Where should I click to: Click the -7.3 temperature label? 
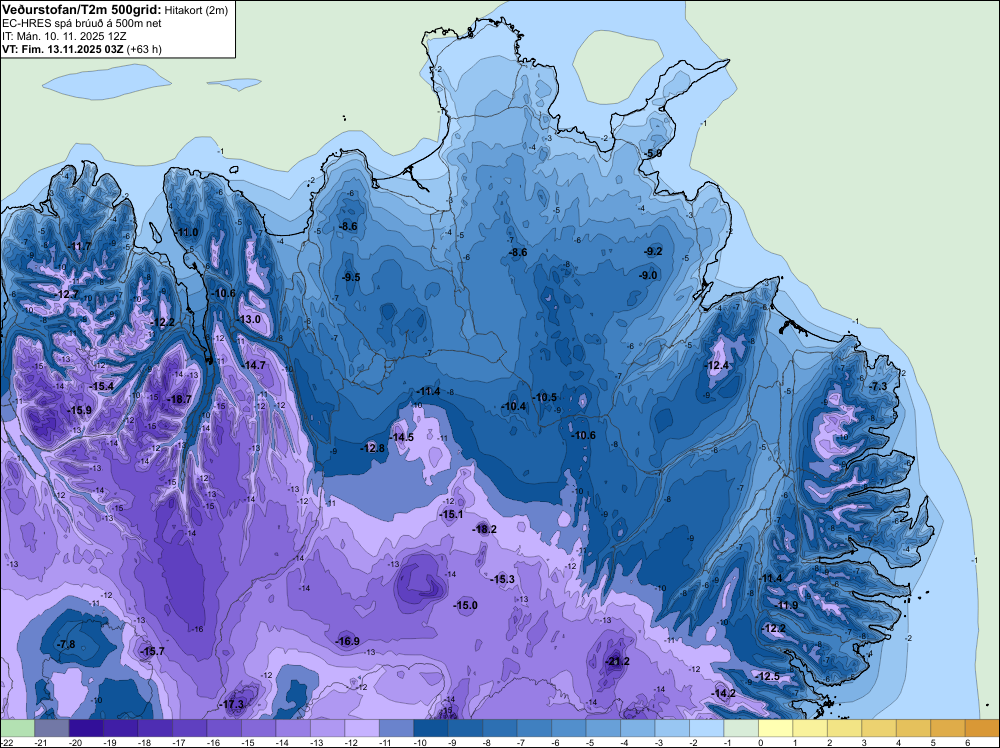coord(878,386)
